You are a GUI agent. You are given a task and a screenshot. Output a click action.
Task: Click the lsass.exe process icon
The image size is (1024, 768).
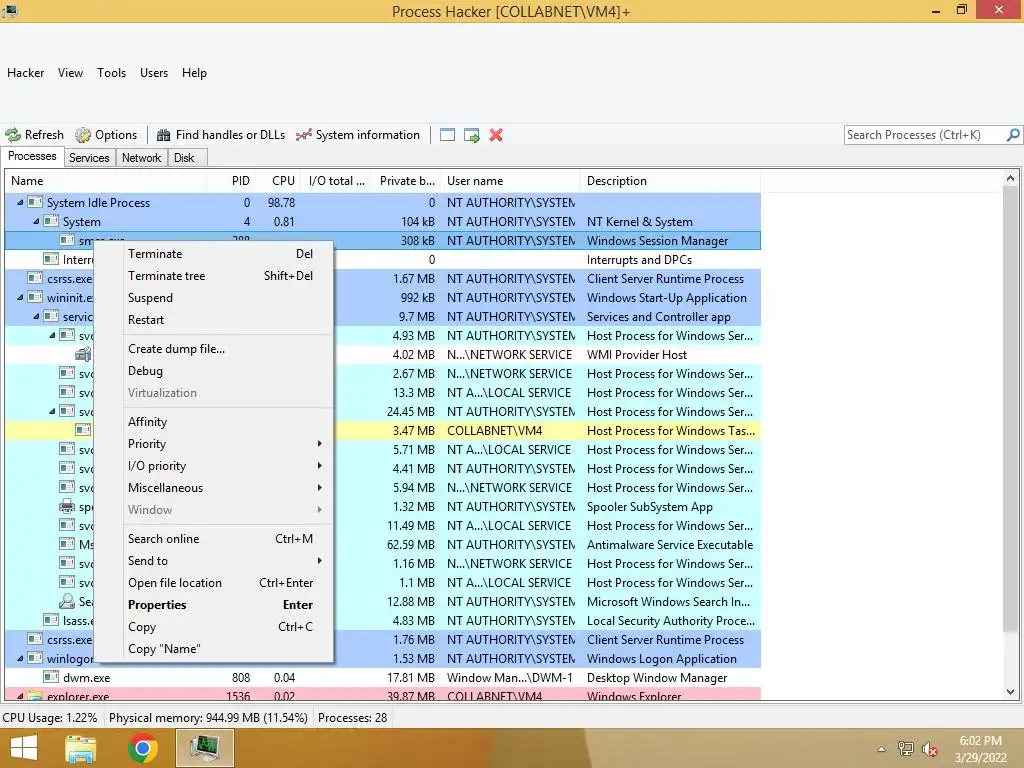click(x=51, y=620)
